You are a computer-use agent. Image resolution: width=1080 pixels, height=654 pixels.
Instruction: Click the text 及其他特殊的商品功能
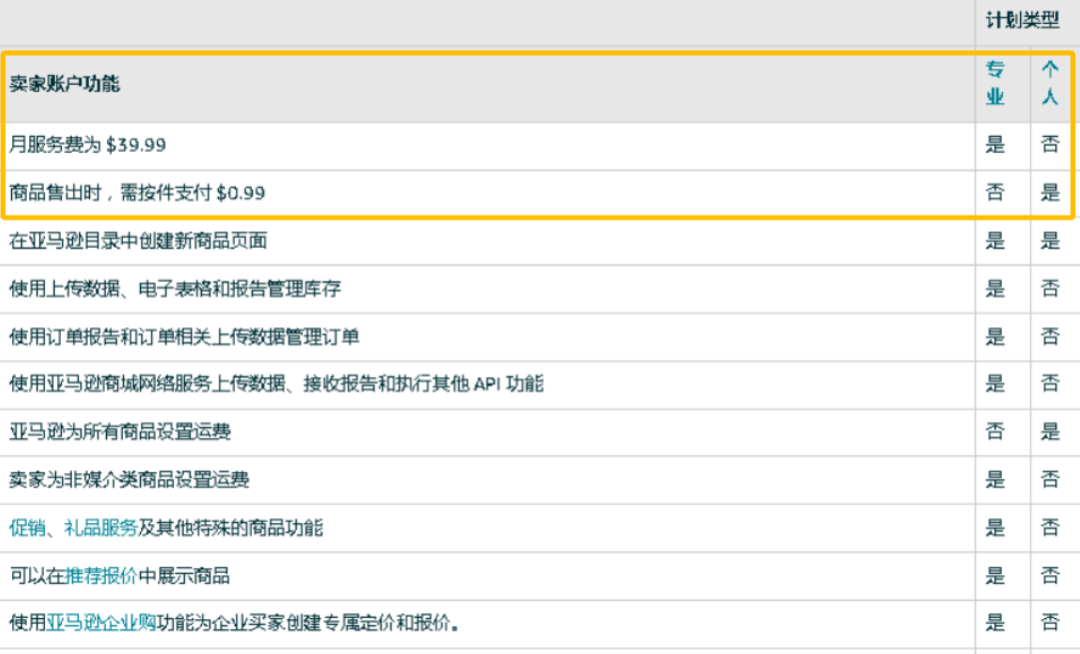[x=230, y=528]
